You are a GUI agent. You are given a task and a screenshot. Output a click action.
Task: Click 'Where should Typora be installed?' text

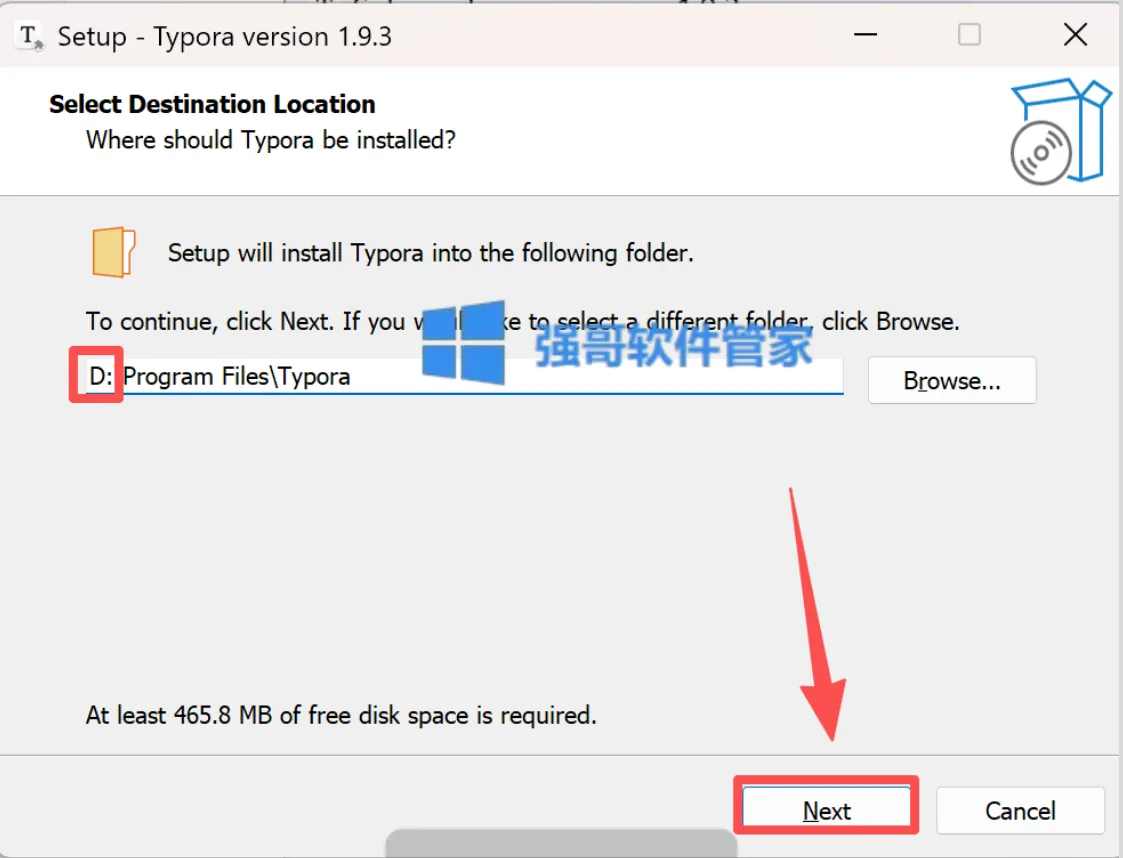click(271, 140)
